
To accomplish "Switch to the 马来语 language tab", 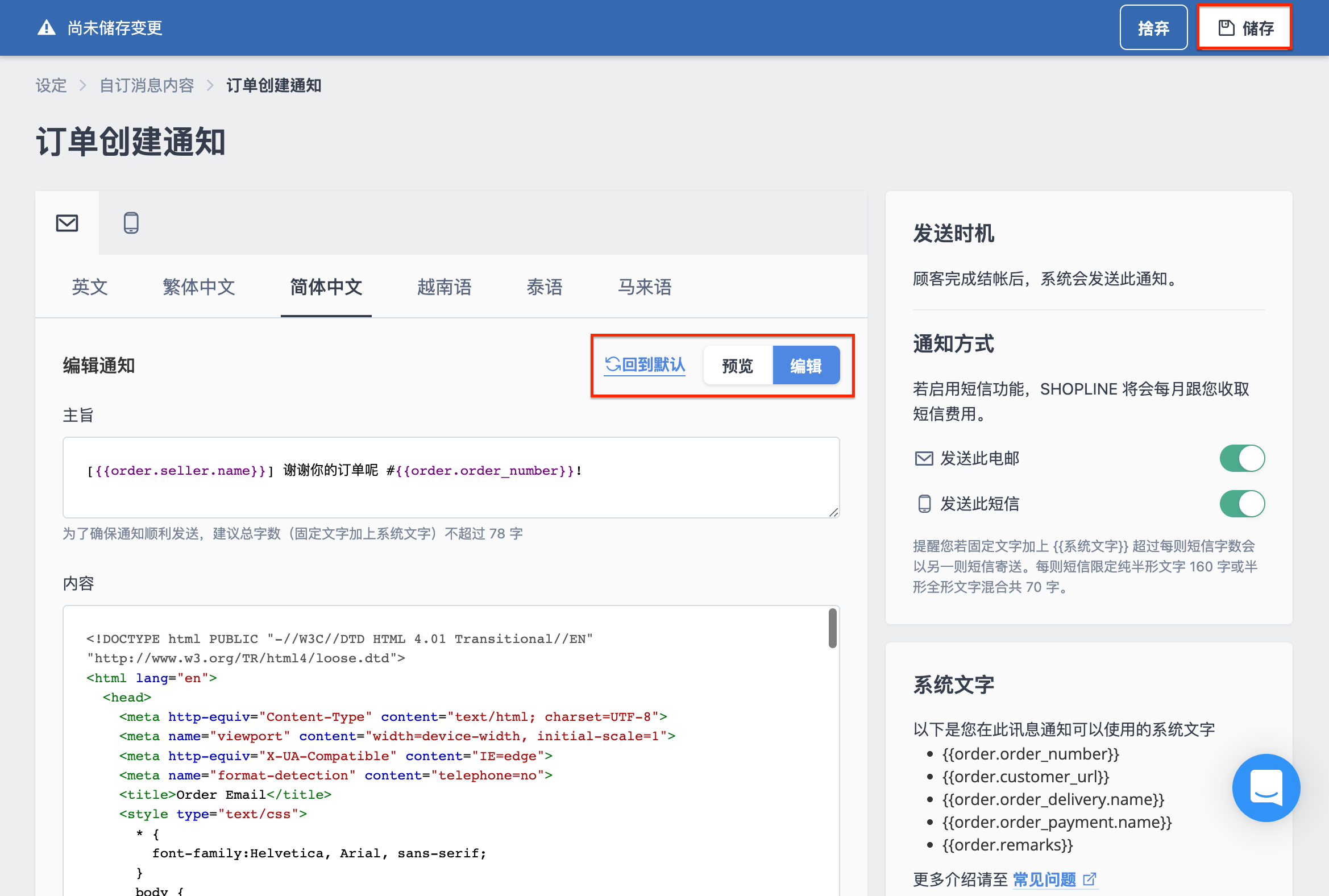I will coord(644,287).
